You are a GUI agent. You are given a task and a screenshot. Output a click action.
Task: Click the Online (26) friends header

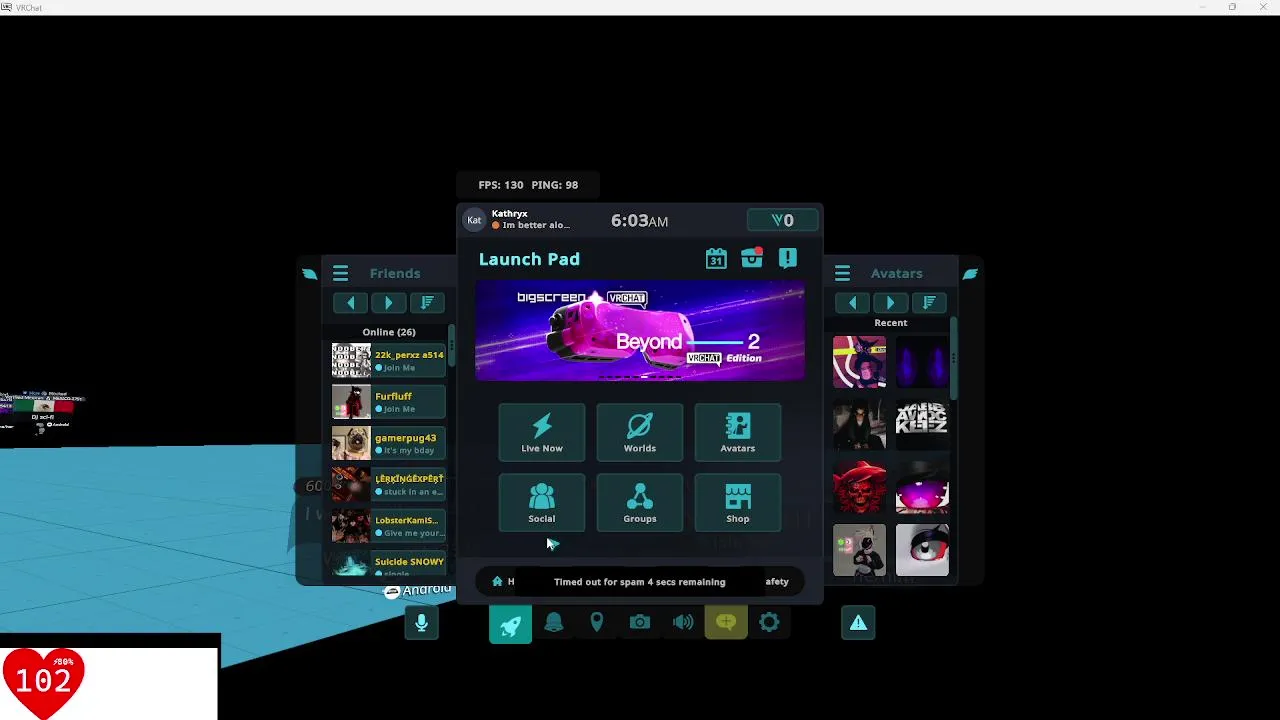point(389,332)
